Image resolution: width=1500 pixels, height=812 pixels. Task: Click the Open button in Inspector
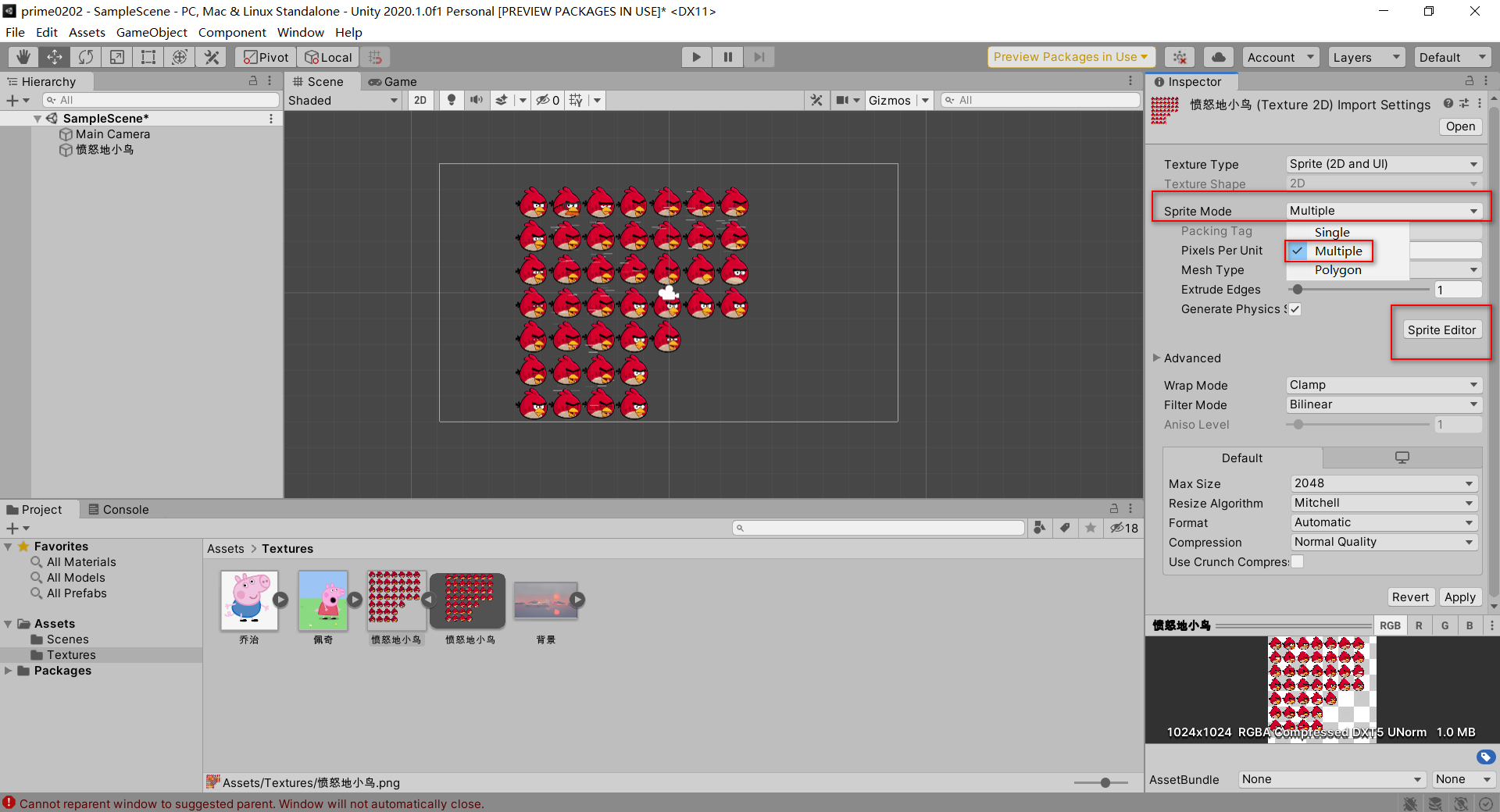(x=1460, y=126)
